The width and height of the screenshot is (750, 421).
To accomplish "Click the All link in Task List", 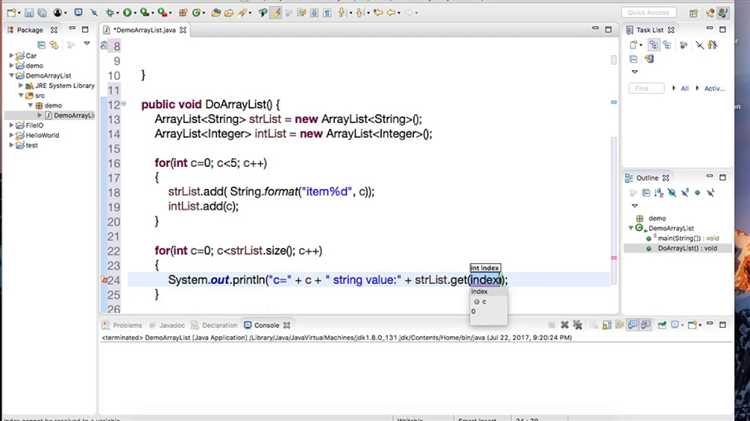I will point(684,89).
